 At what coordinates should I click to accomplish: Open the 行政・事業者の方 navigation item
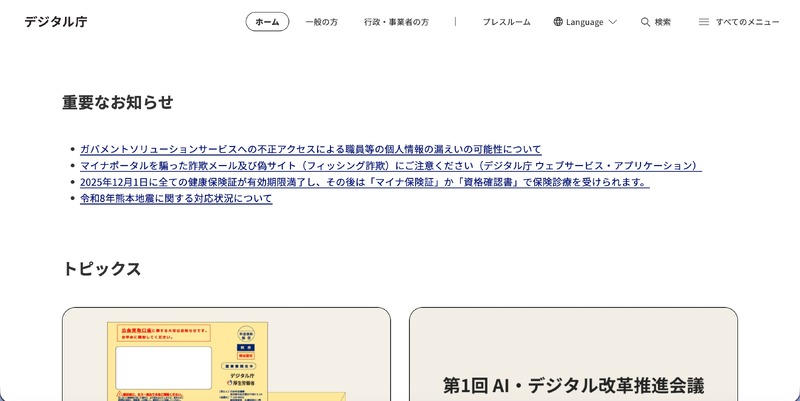click(396, 22)
